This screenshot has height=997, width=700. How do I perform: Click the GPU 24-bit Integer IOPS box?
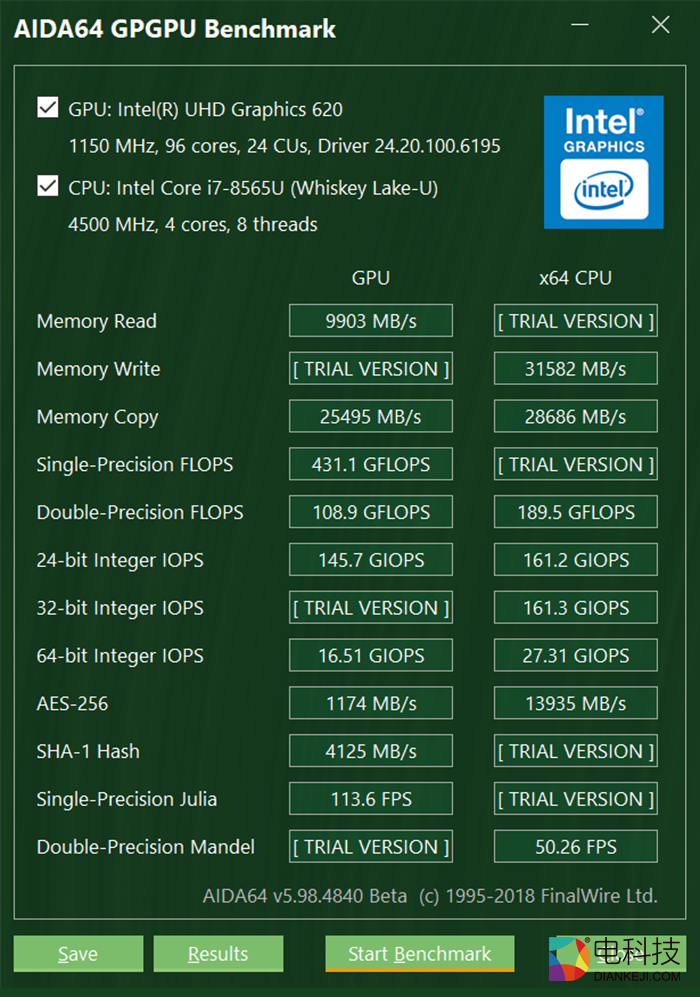[x=371, y=560]
